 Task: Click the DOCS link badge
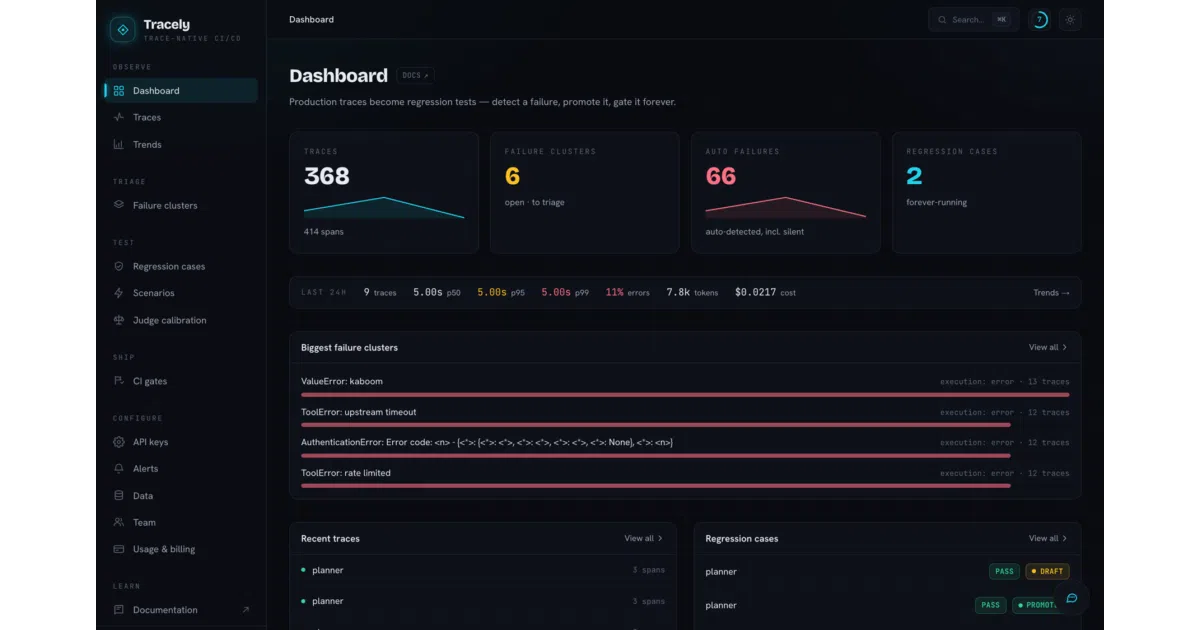point(415,75)
